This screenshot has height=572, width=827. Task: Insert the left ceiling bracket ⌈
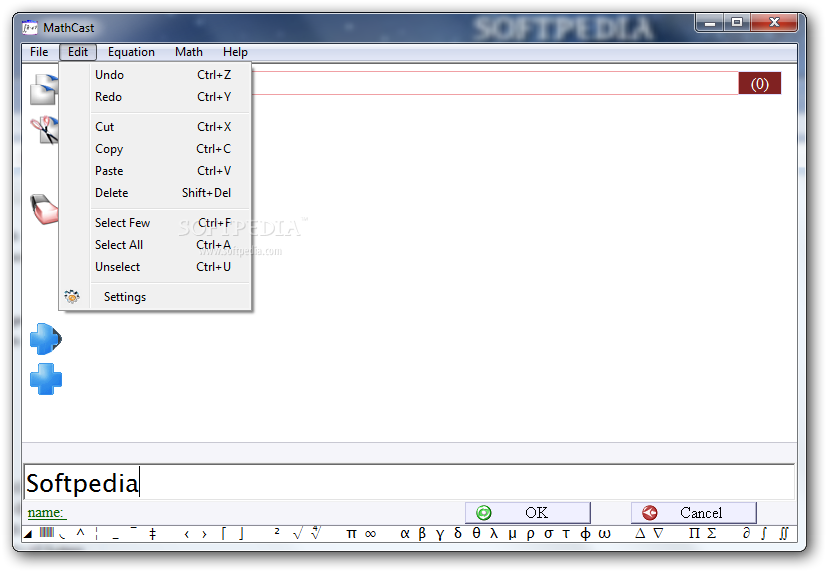[223, 534]
